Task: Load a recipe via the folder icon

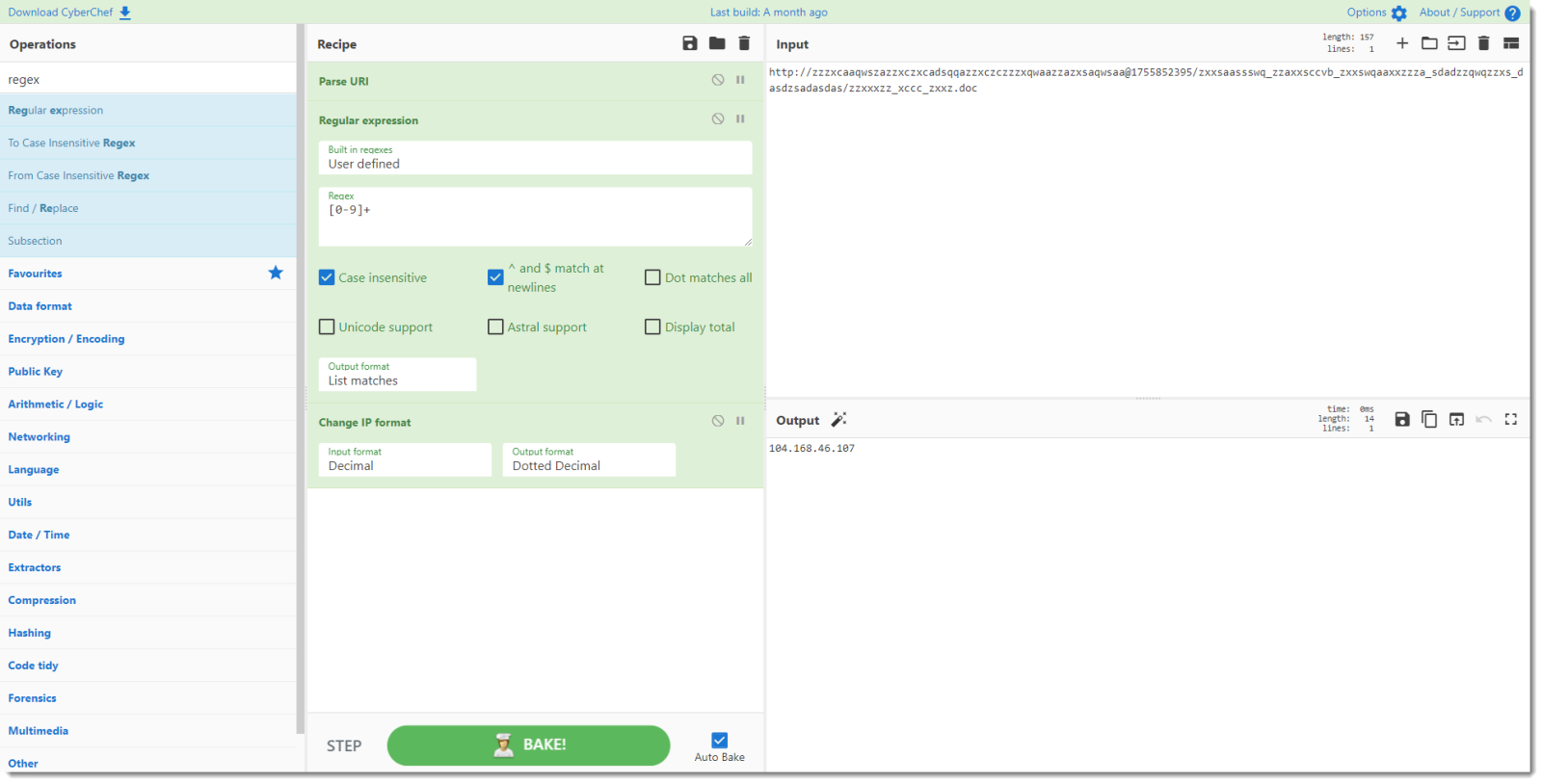Action: 717,43
